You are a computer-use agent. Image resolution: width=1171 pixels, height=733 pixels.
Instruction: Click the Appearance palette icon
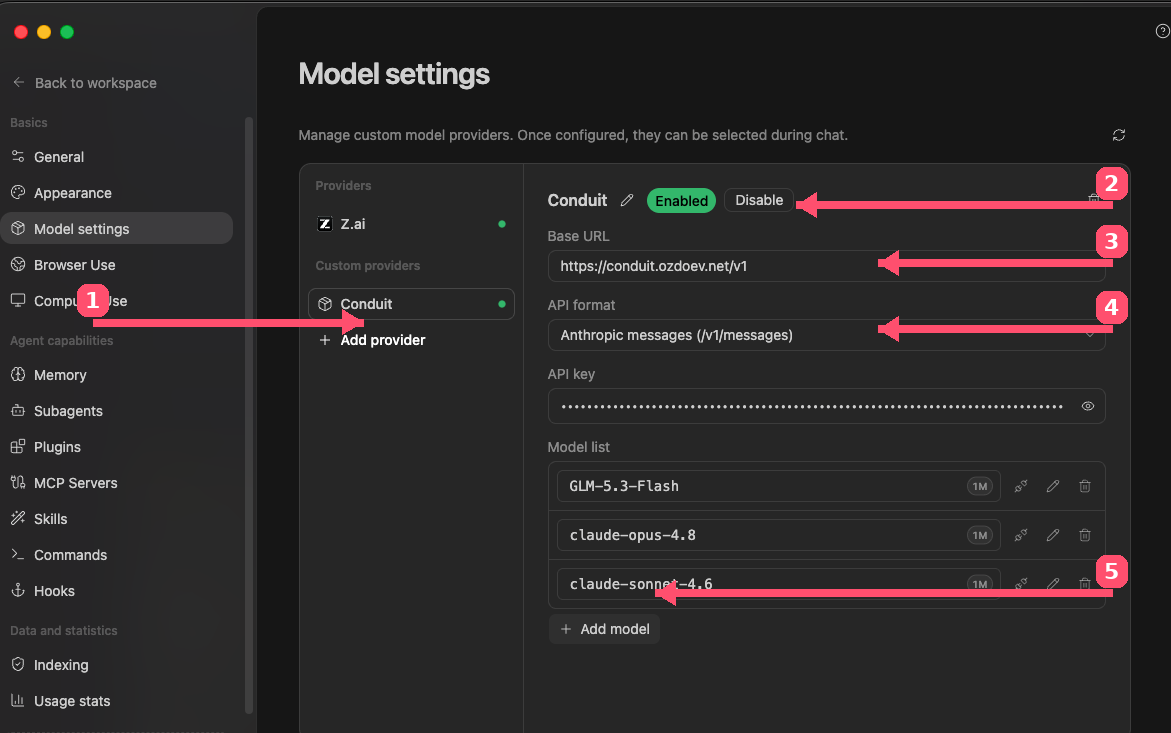(x=18, y=192)
